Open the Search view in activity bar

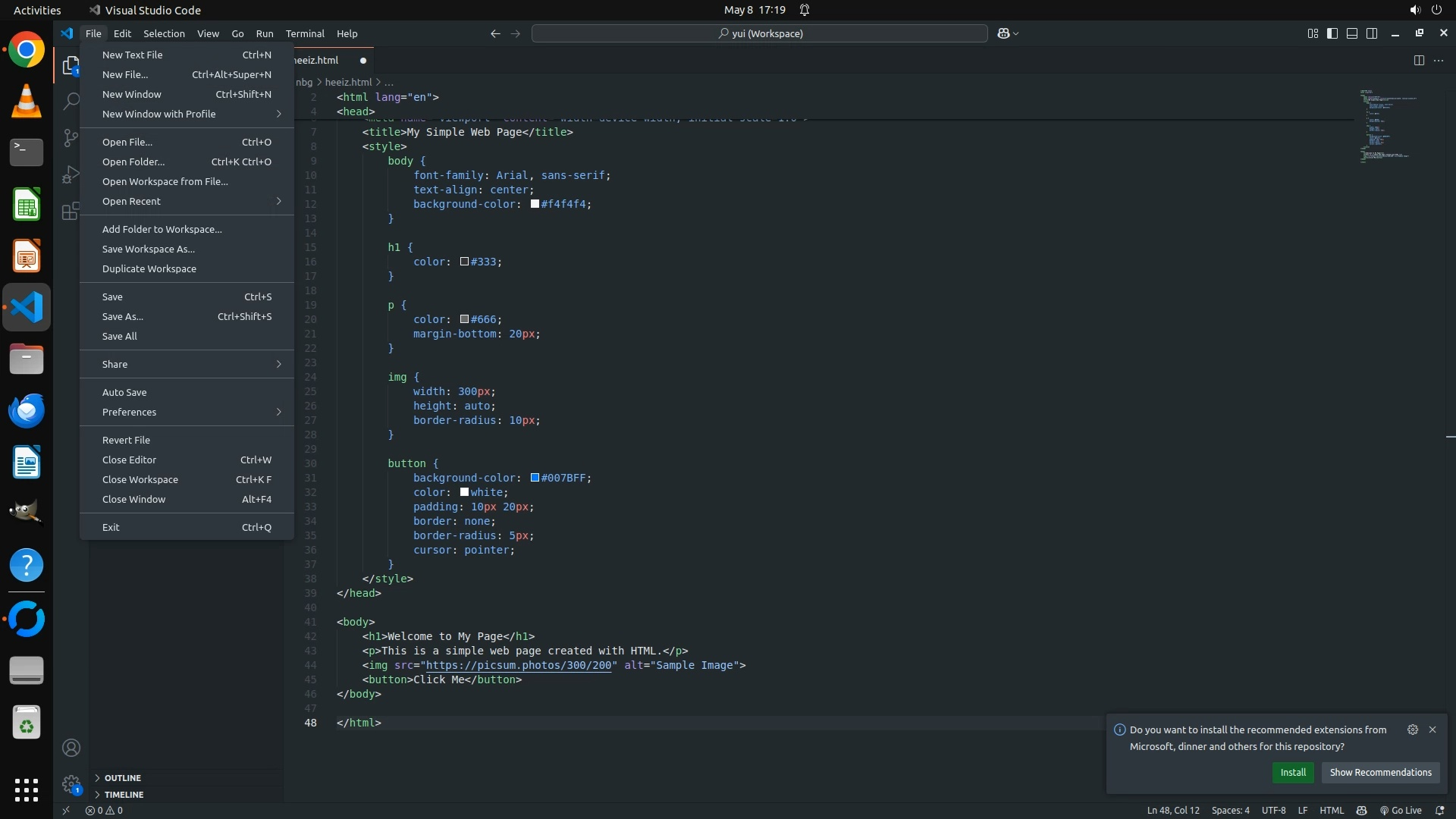71,101
